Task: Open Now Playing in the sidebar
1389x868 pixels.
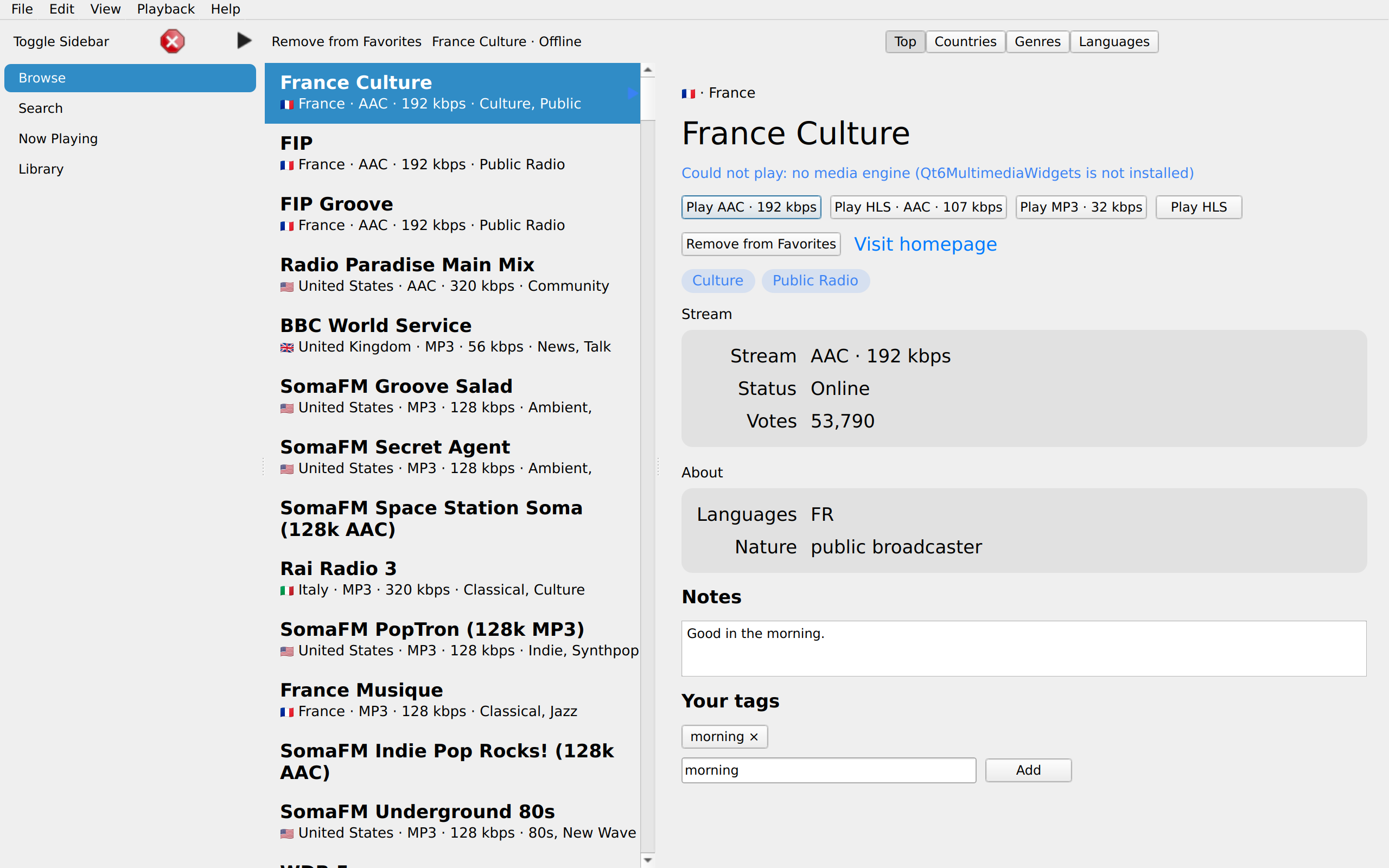Action: tap(130, 138)
